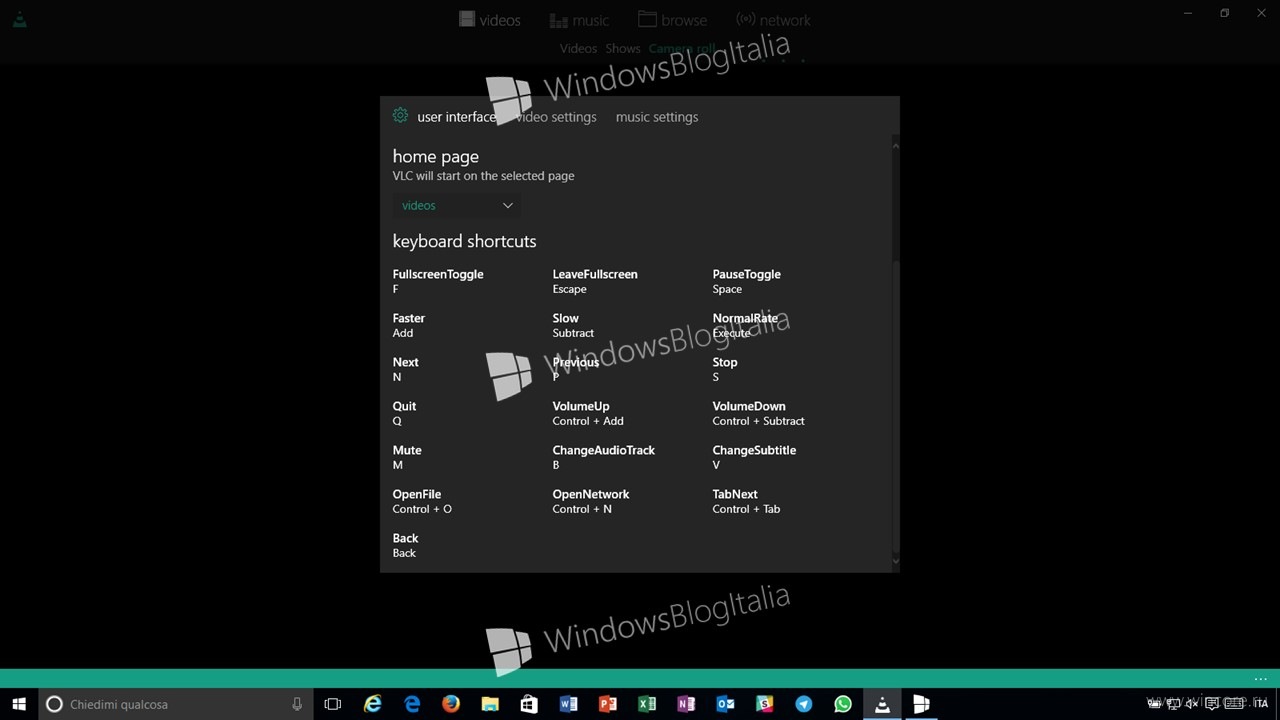
Task: Launch Word from the taskbar
Action: [x=568, y=704]
